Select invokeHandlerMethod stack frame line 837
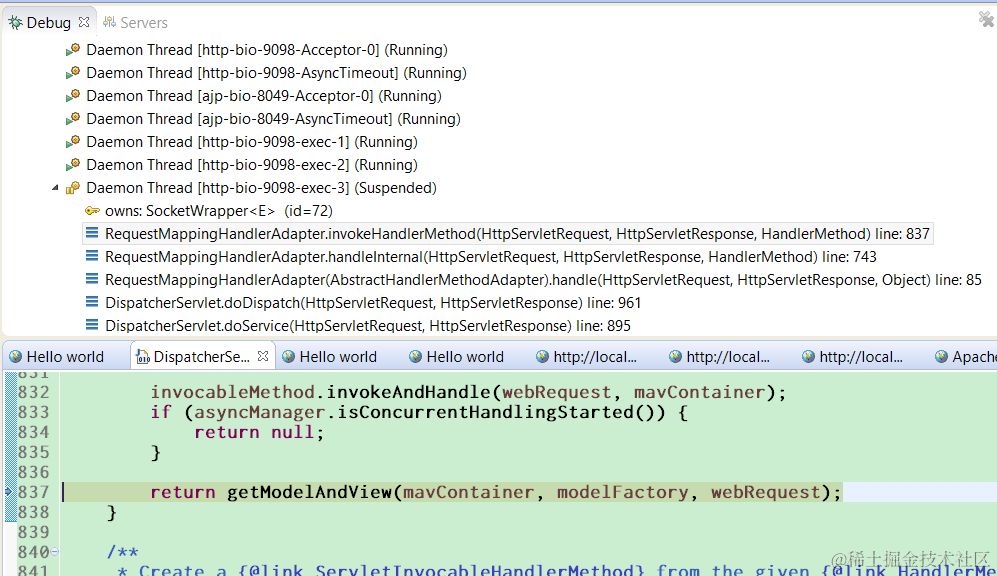This screenshot has height=576, width=997. (x=517, y=234)
